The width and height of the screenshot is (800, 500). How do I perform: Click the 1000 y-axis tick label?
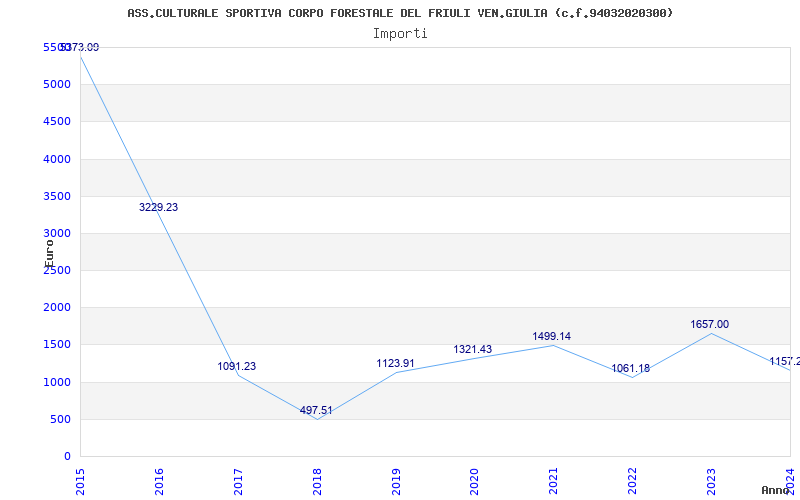coord(57,382)
